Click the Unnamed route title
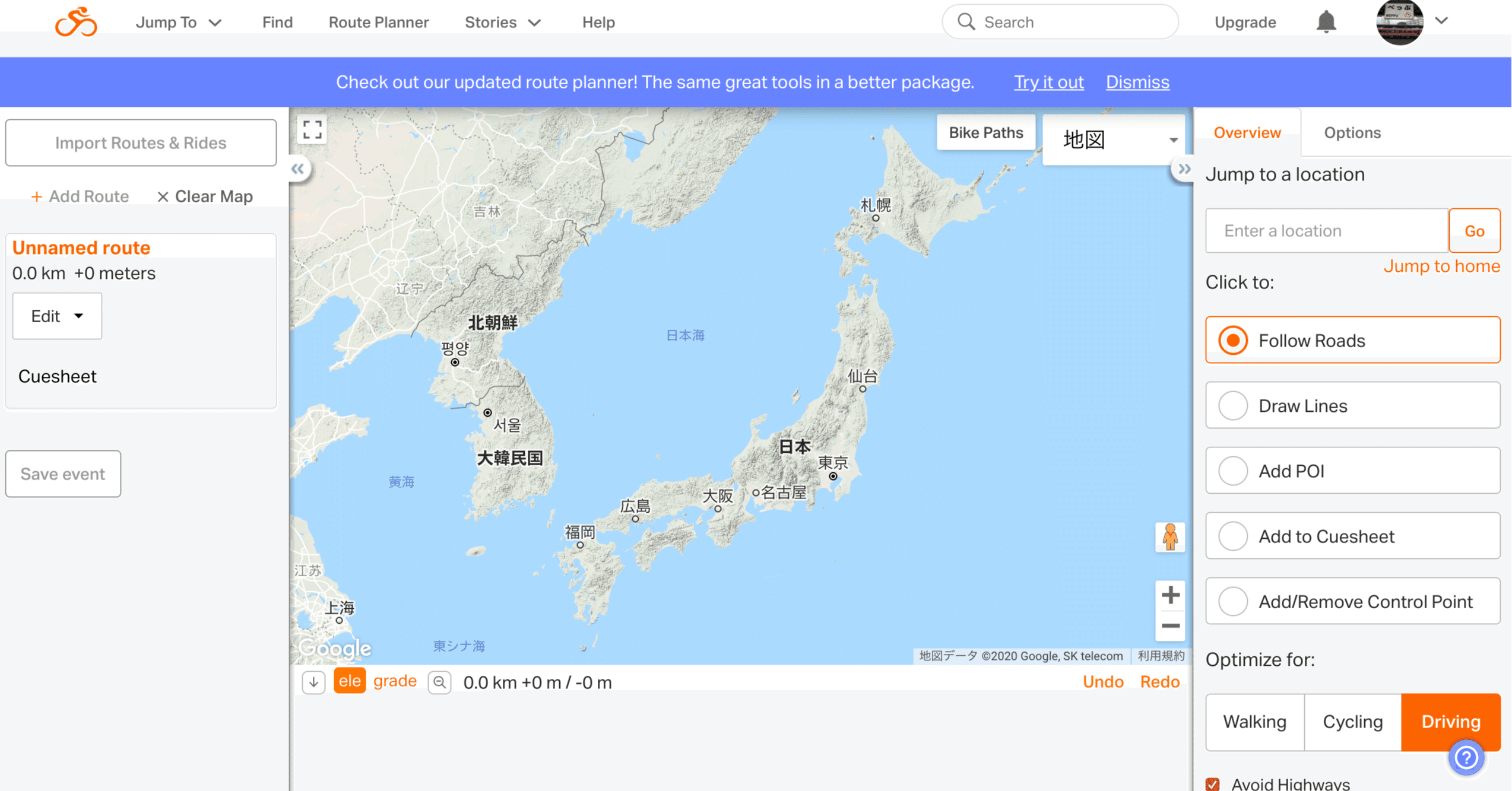This screenshot has width=1512, height=791. pos(81,247)
